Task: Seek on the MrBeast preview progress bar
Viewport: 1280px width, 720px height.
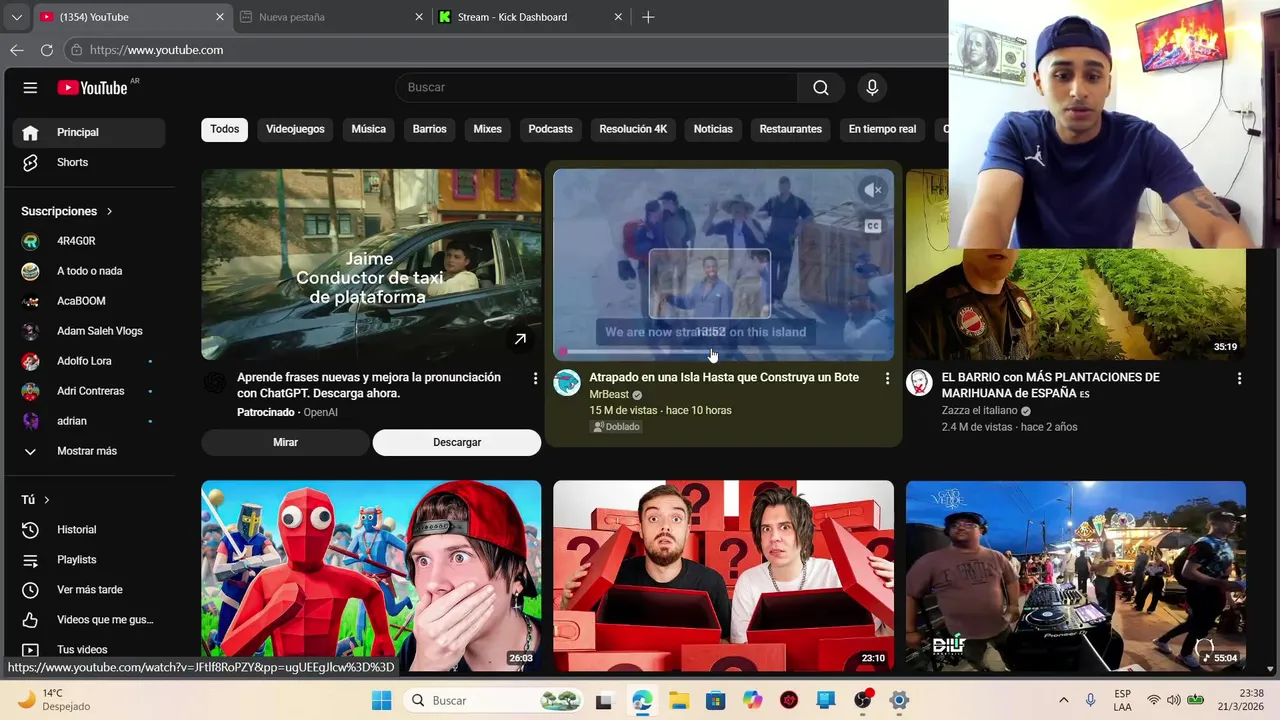Action: tap(724, 352)
